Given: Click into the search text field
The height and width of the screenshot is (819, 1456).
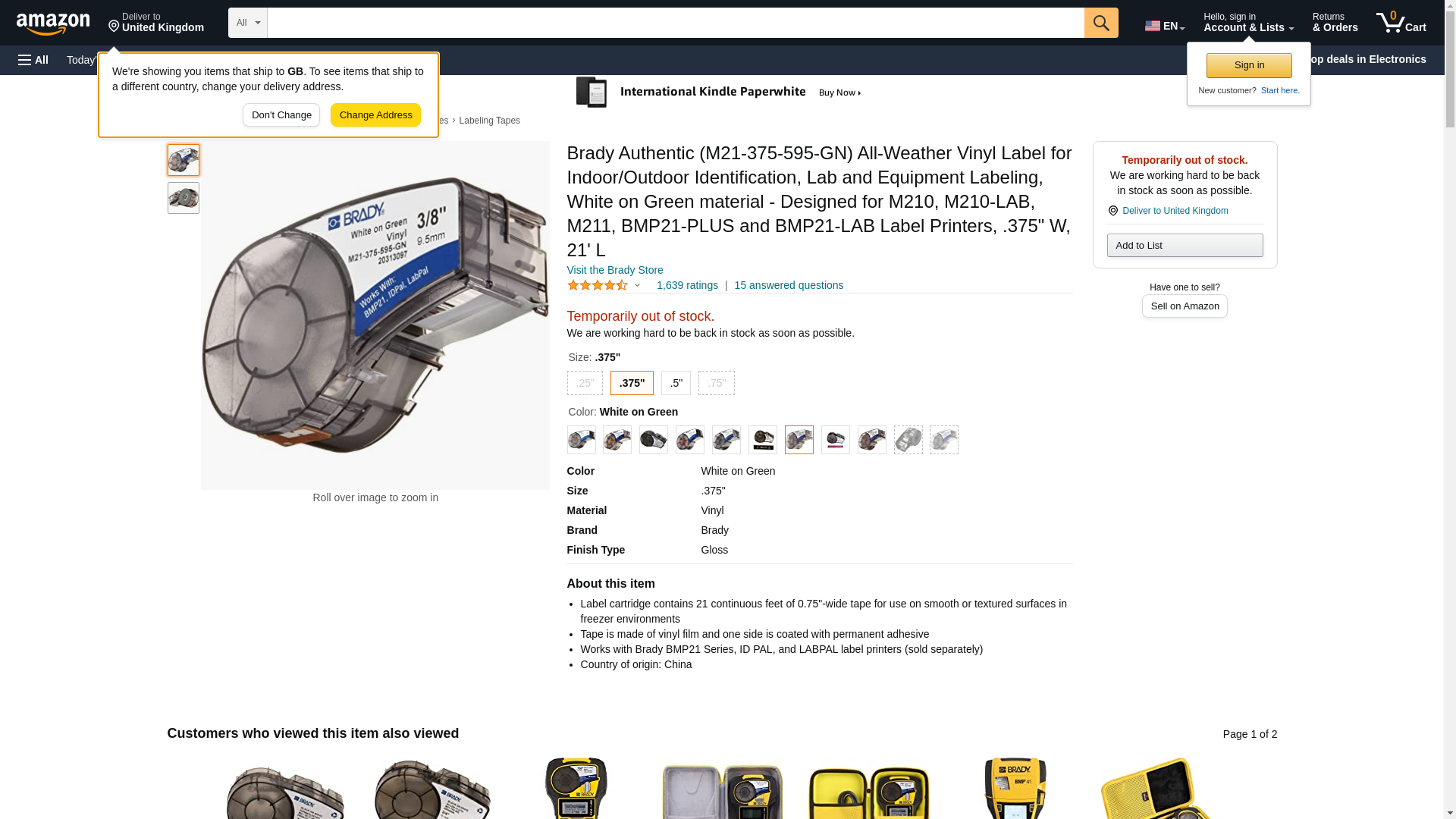Looking at the screenshot, I should pyautogui.click(x=676, y=23).
